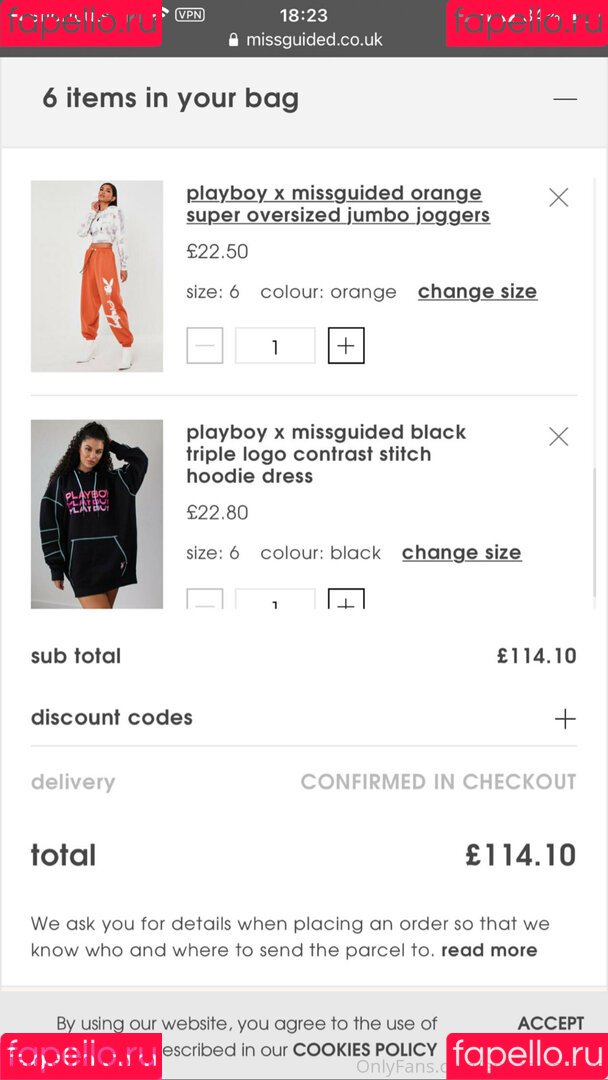Expand the discount codes section
Screen dimensions: 608x1080
point(565,718)
